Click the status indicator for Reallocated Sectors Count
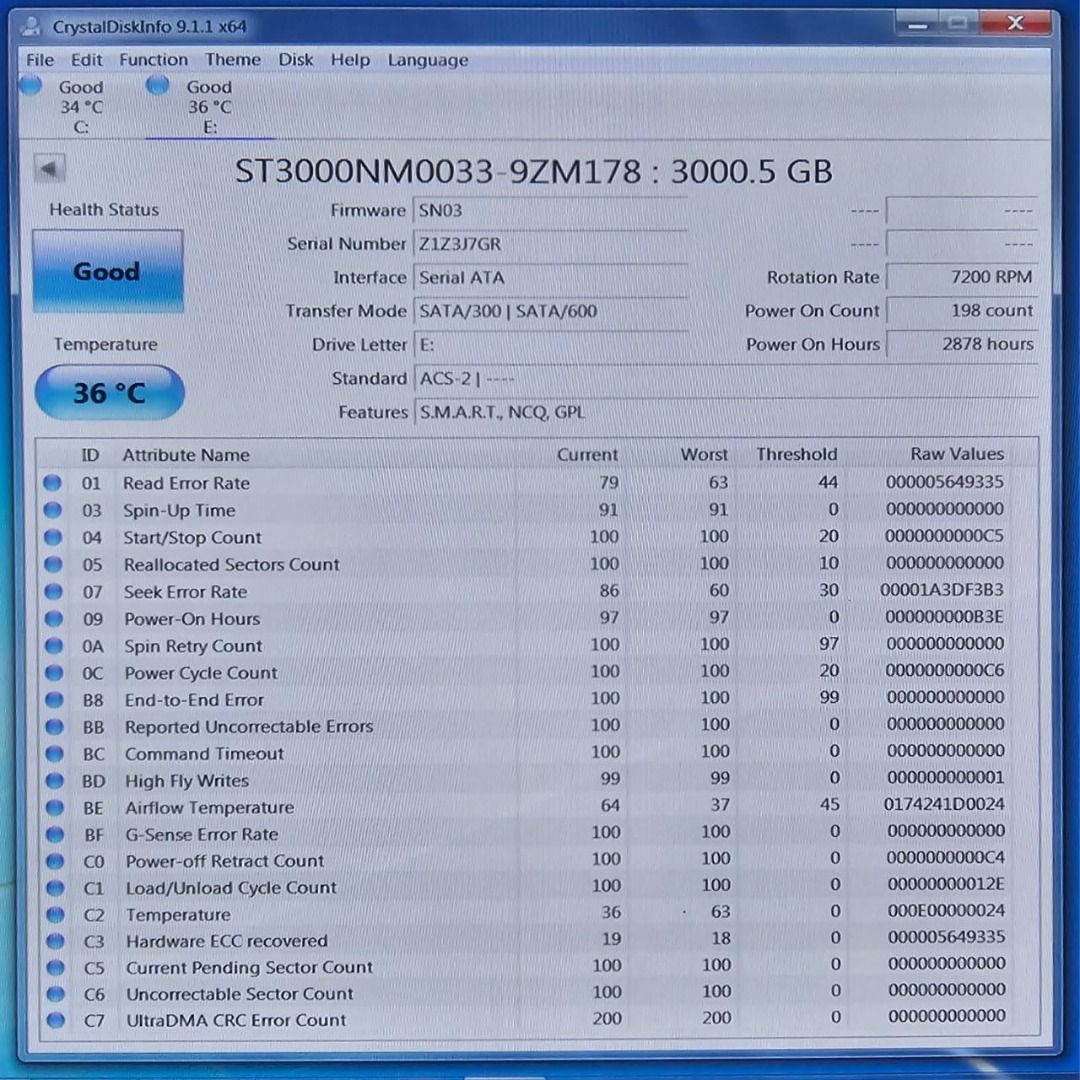This screenshot has width=1080, height=1080. coord(52,564)
